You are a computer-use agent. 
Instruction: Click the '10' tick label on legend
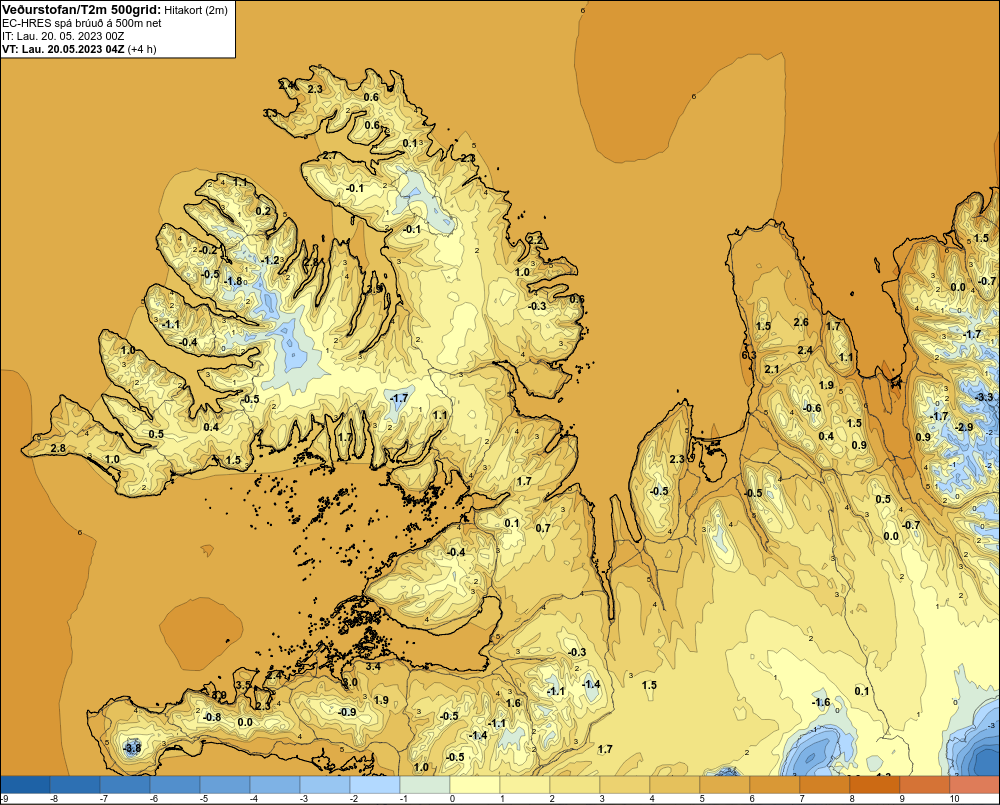(954, 799)
